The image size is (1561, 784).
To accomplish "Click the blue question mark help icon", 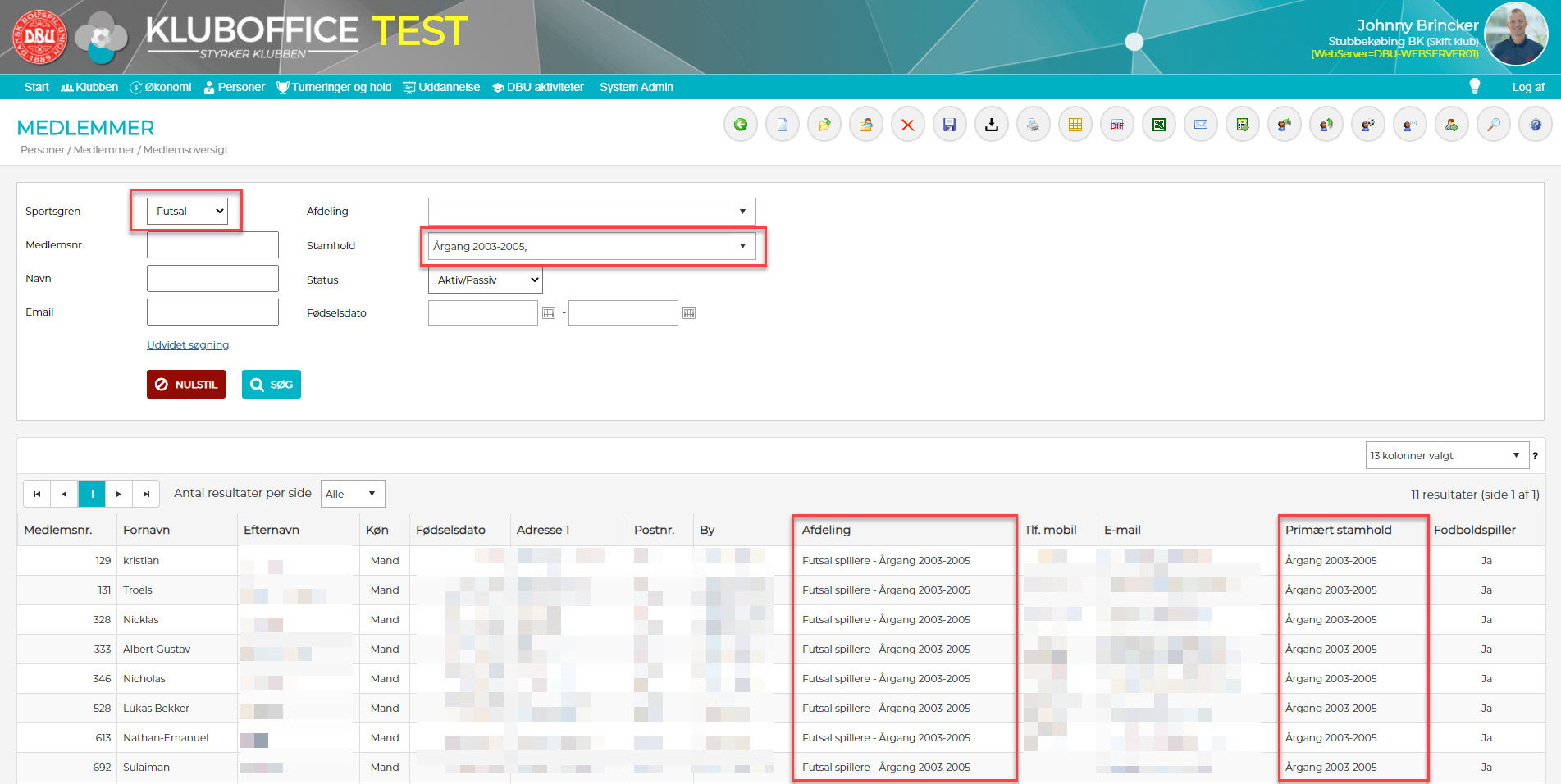I will [x=1536, y=125].
